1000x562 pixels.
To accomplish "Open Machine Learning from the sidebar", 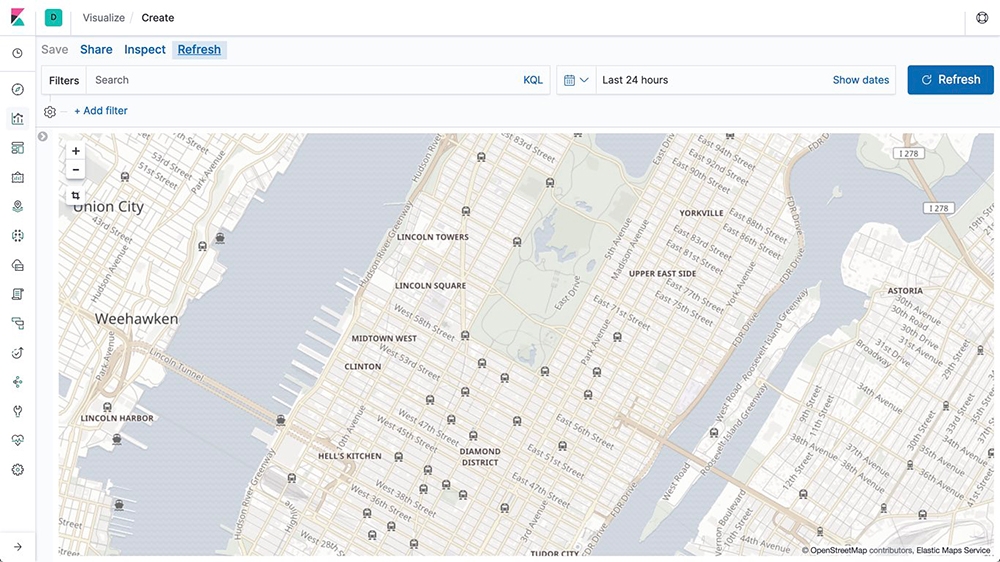I will 18,235.
